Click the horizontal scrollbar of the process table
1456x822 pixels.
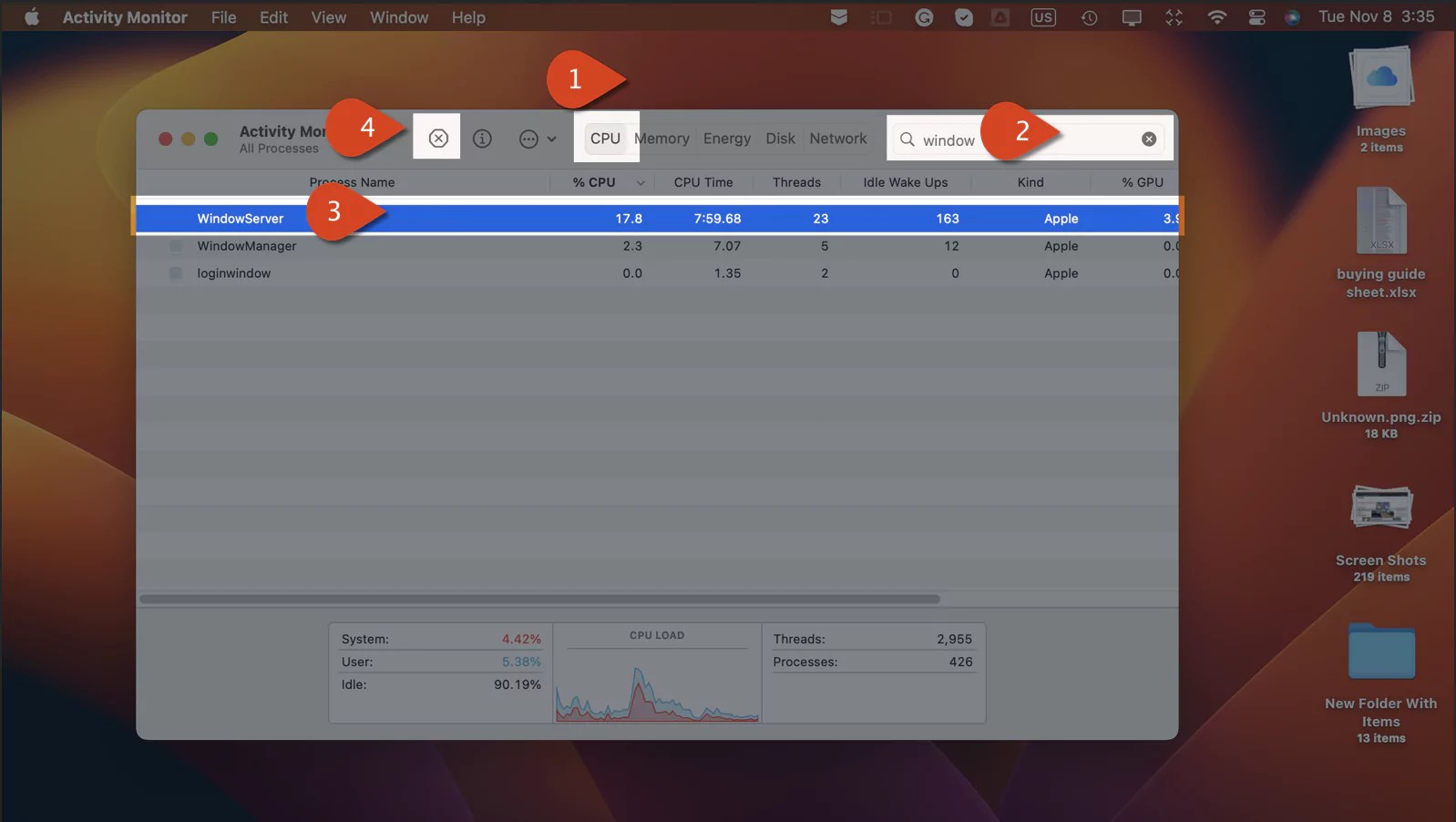click(x=539, y=599)
